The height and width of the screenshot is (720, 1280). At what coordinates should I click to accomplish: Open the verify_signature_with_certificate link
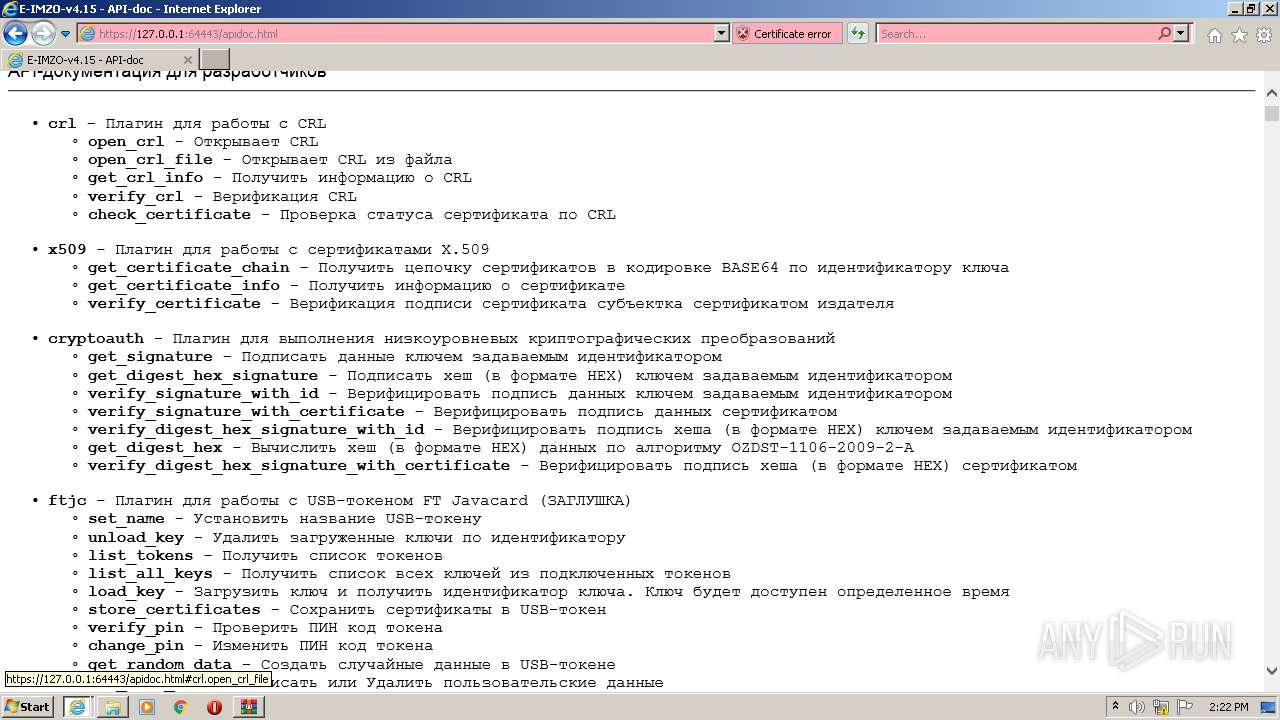pos(246,412)
